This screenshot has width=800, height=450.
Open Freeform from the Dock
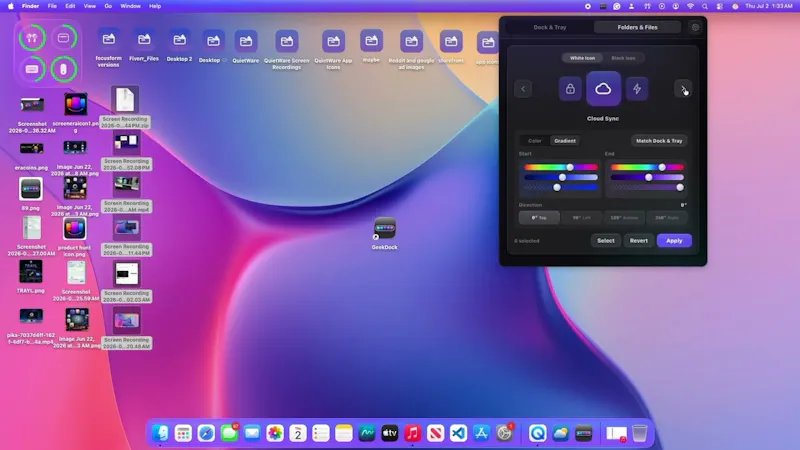click(367, 433)
